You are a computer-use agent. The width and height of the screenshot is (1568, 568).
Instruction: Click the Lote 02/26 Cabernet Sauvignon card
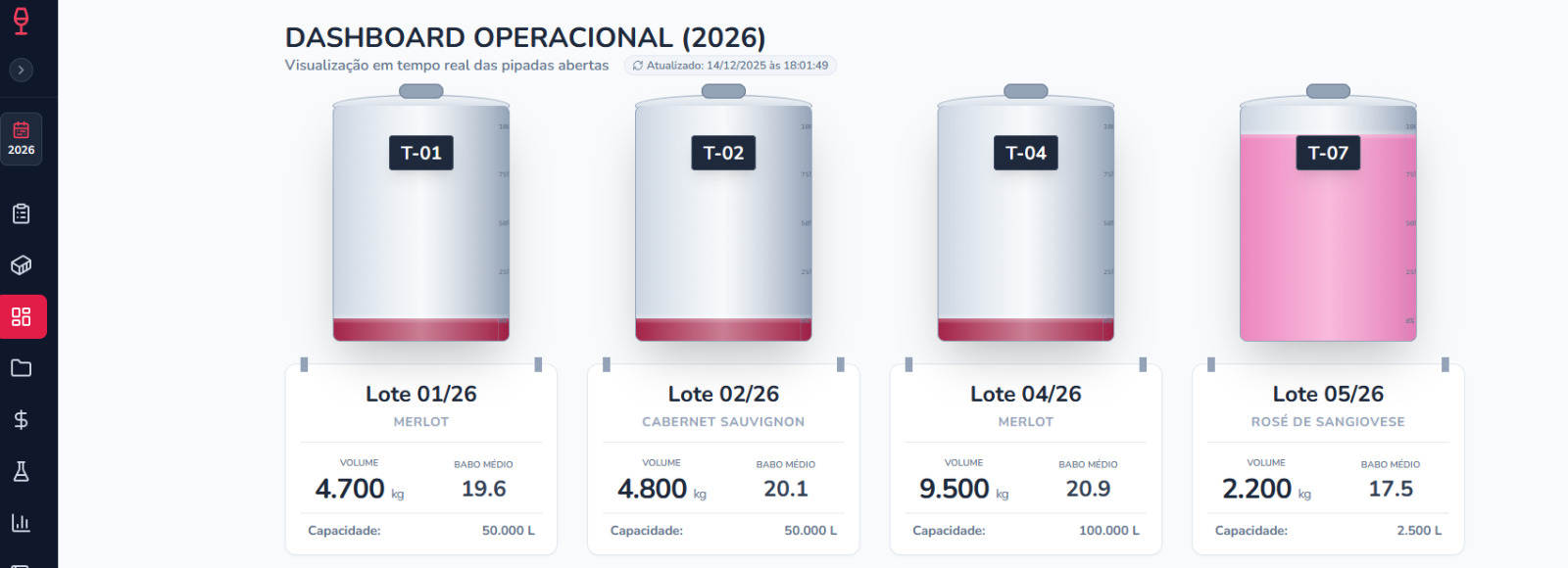click(722, 458)
